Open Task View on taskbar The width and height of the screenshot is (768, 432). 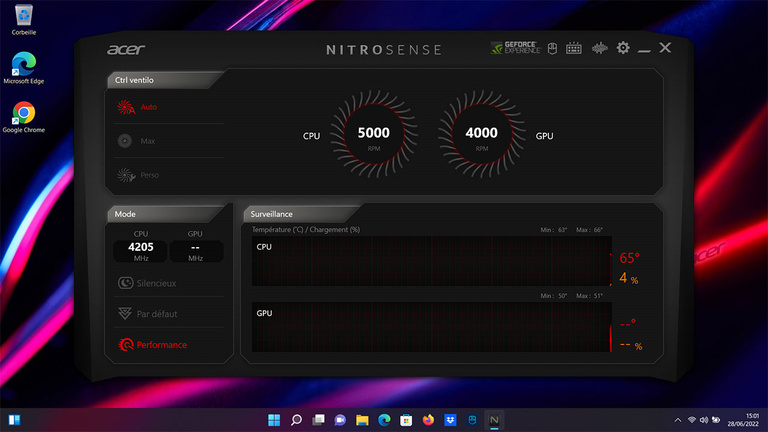(x=318, y=420)
